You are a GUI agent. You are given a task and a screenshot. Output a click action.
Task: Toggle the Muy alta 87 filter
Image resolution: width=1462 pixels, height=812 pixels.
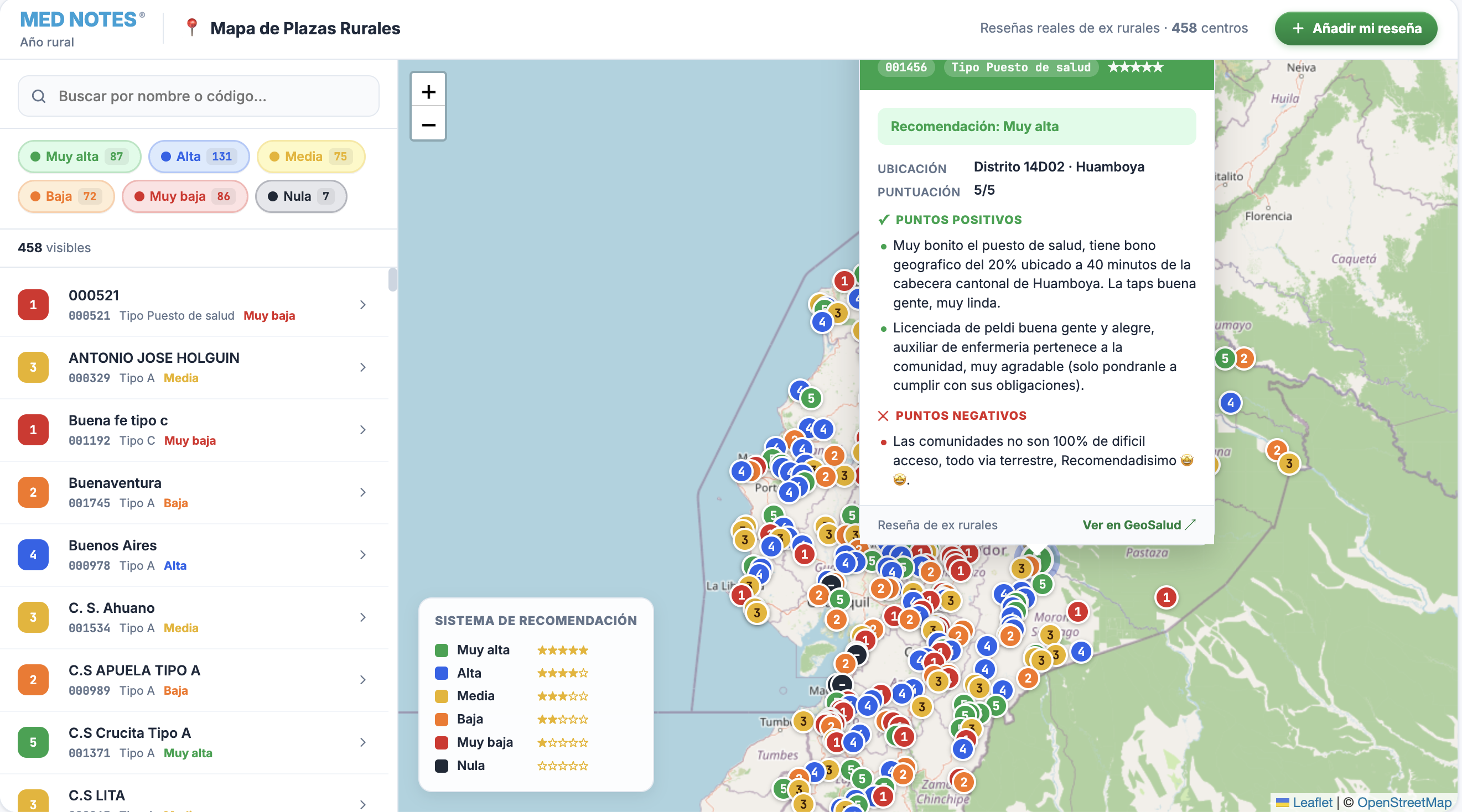point(80,157)
